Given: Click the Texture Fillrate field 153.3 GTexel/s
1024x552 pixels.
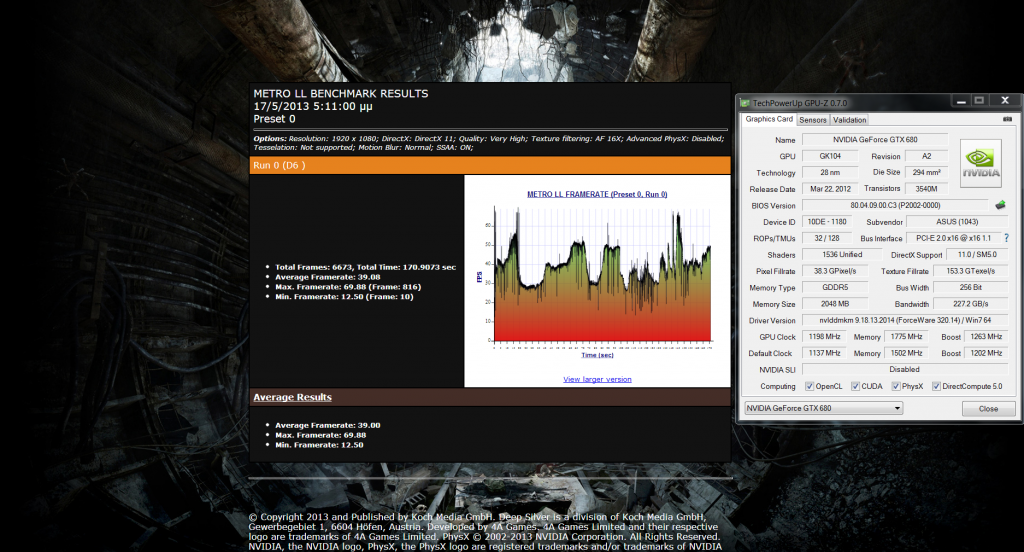Looking at the screenshot, I should coord(970,271).
